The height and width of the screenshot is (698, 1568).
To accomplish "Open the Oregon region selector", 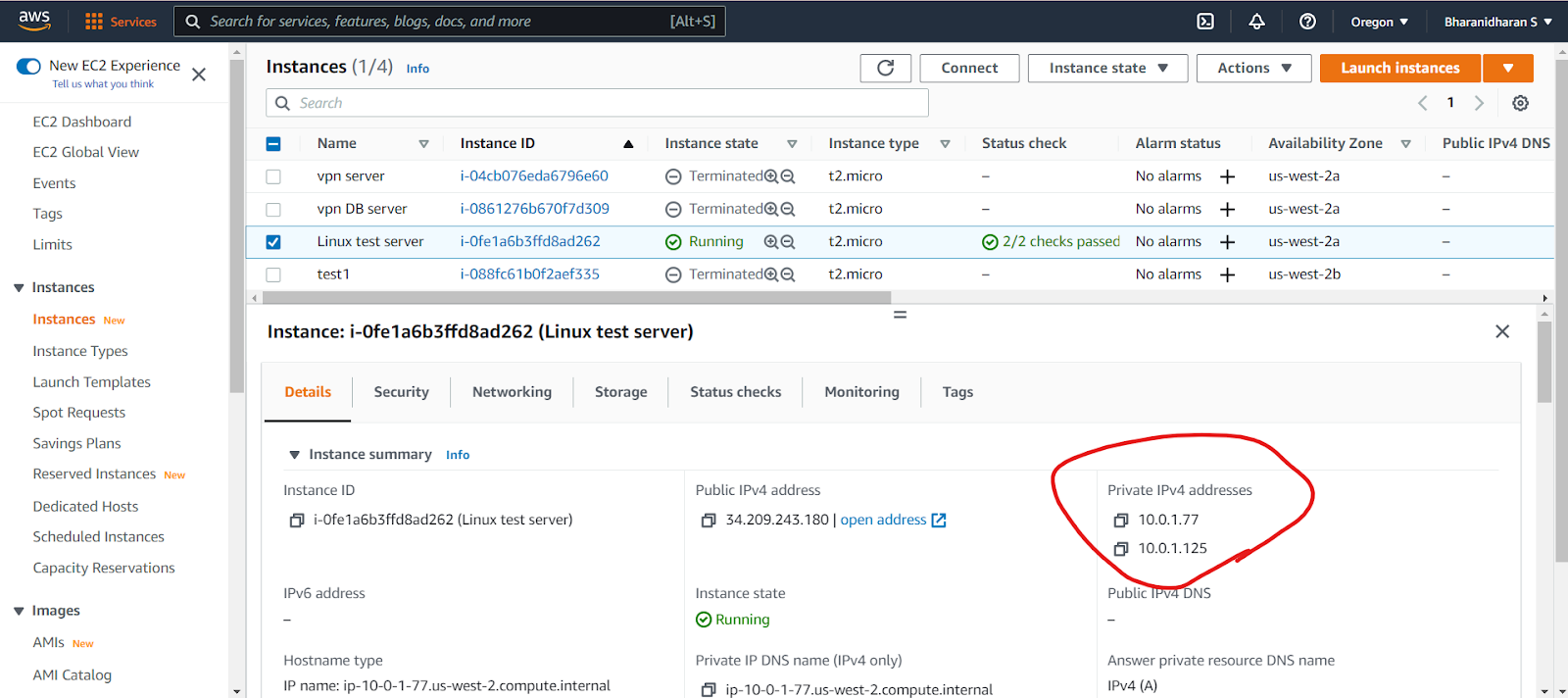I will pos(1379,22).
